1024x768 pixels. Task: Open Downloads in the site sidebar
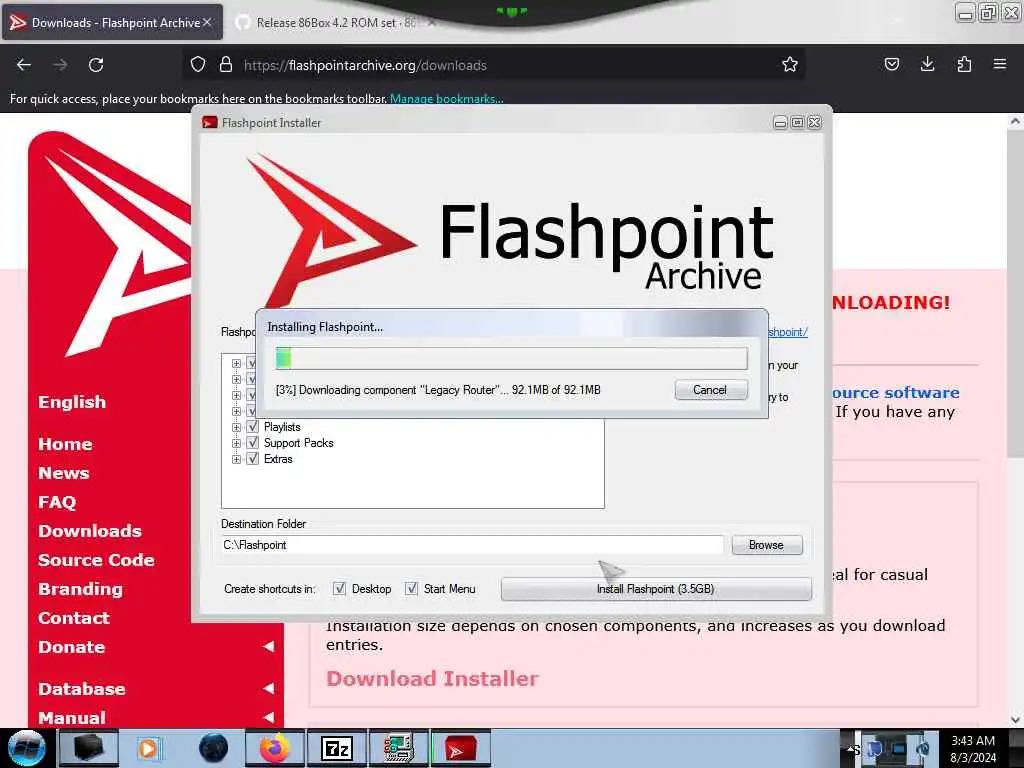click(x=89, y=531)
